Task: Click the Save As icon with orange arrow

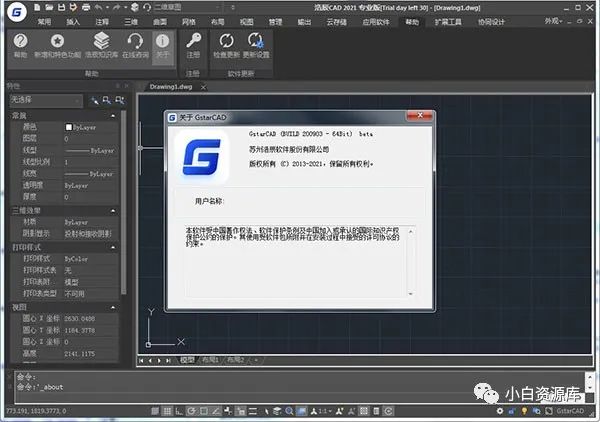Action: click(x=73, y=7)
